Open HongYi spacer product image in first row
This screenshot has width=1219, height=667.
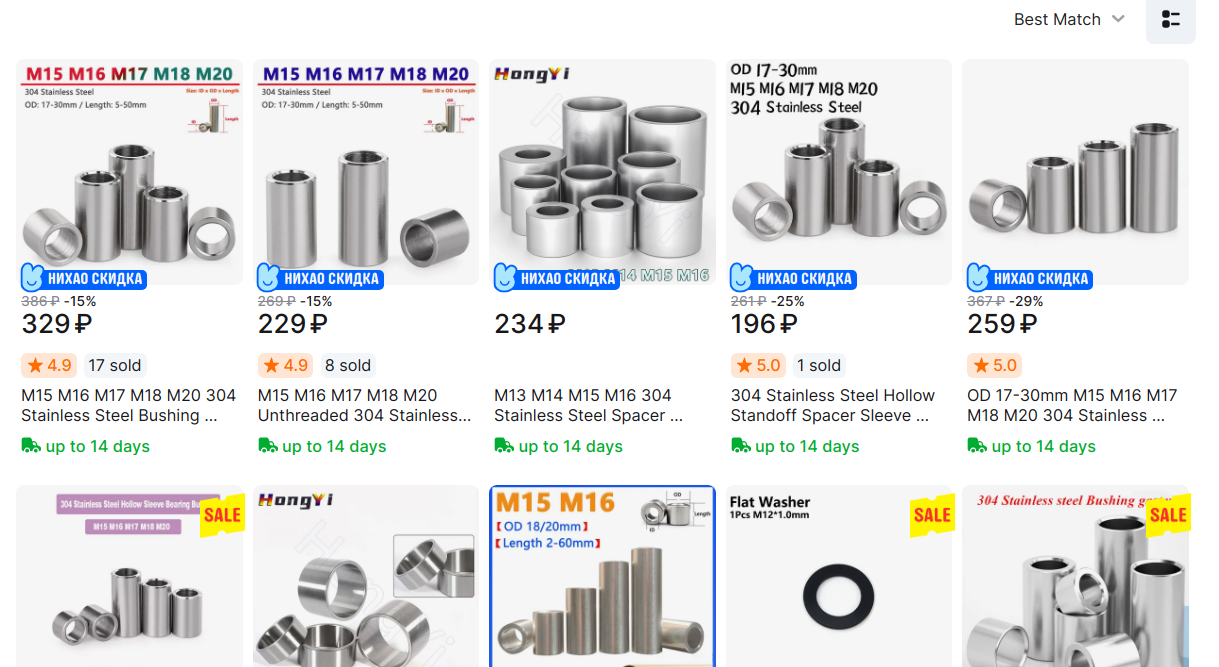tap(602, 172)
